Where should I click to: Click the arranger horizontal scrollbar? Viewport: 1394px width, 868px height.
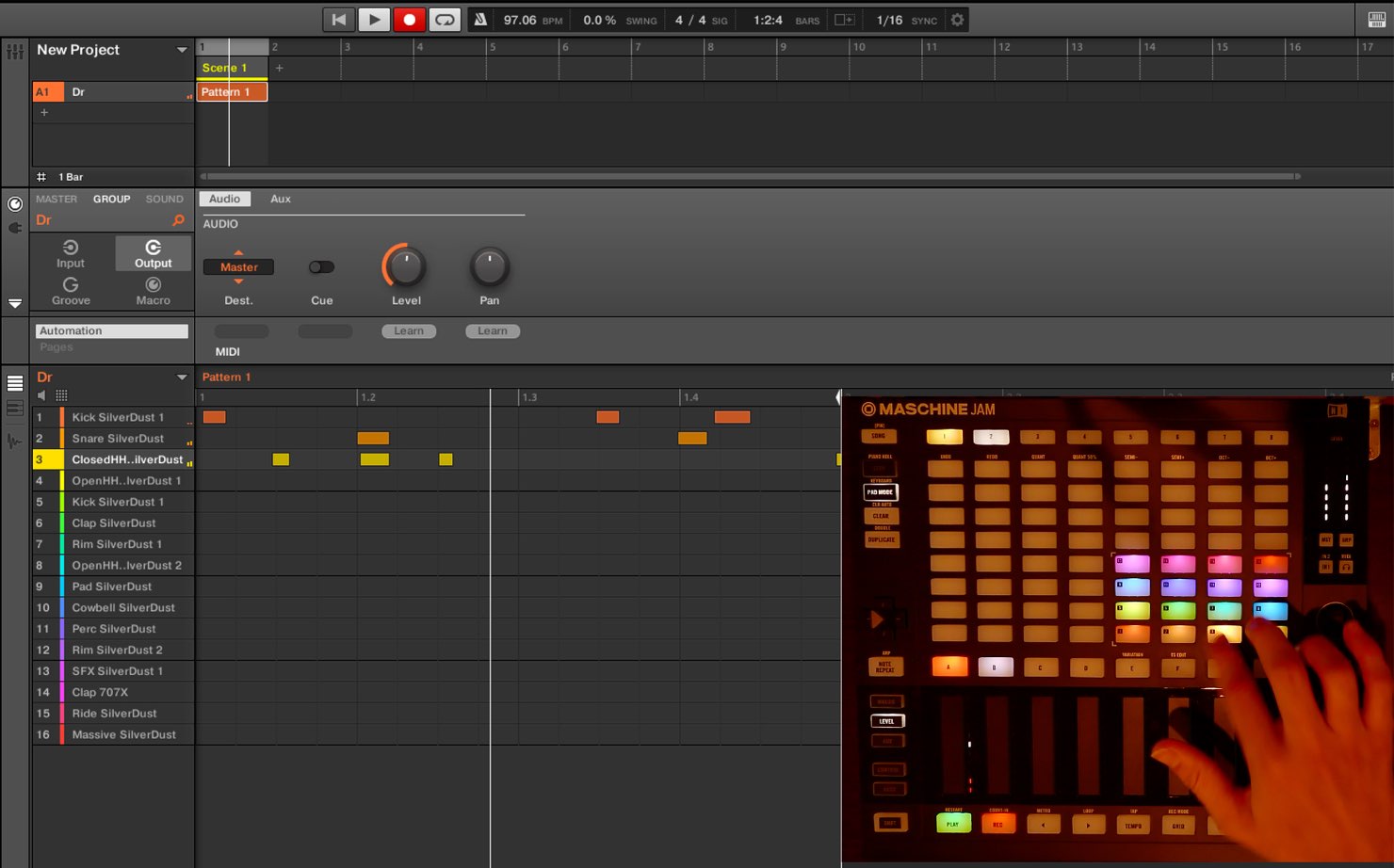click(750, 176)
